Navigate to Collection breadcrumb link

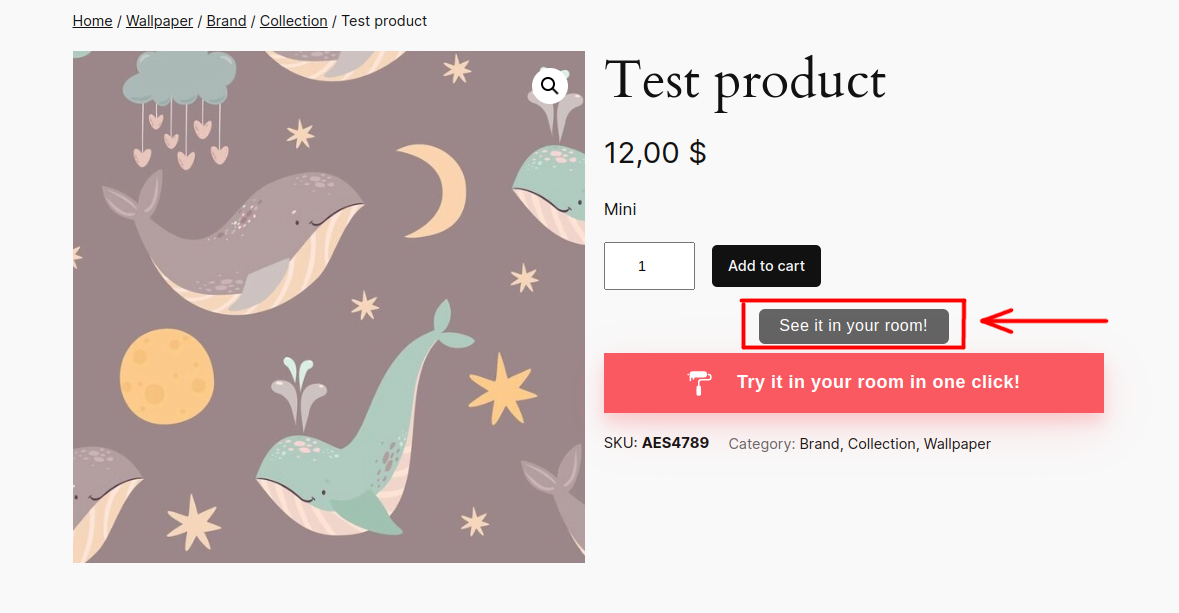[x=293, y=21]
